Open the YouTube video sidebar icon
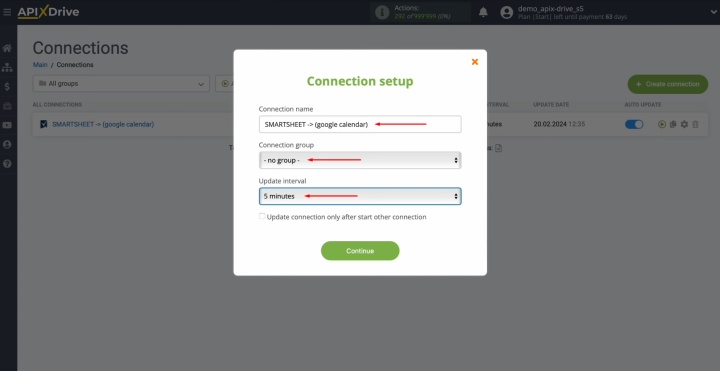The width and height of the screenshot is (720, 371). pyautogui.click(x=7, y=125)
